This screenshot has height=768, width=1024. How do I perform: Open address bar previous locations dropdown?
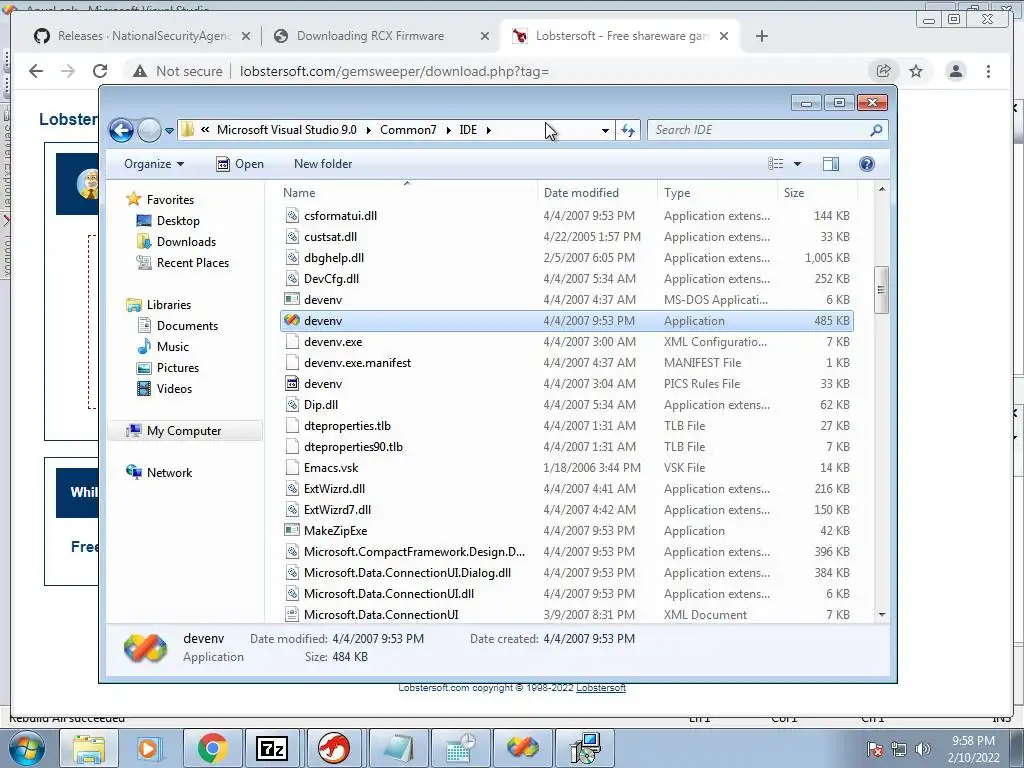tap(605, 131)
